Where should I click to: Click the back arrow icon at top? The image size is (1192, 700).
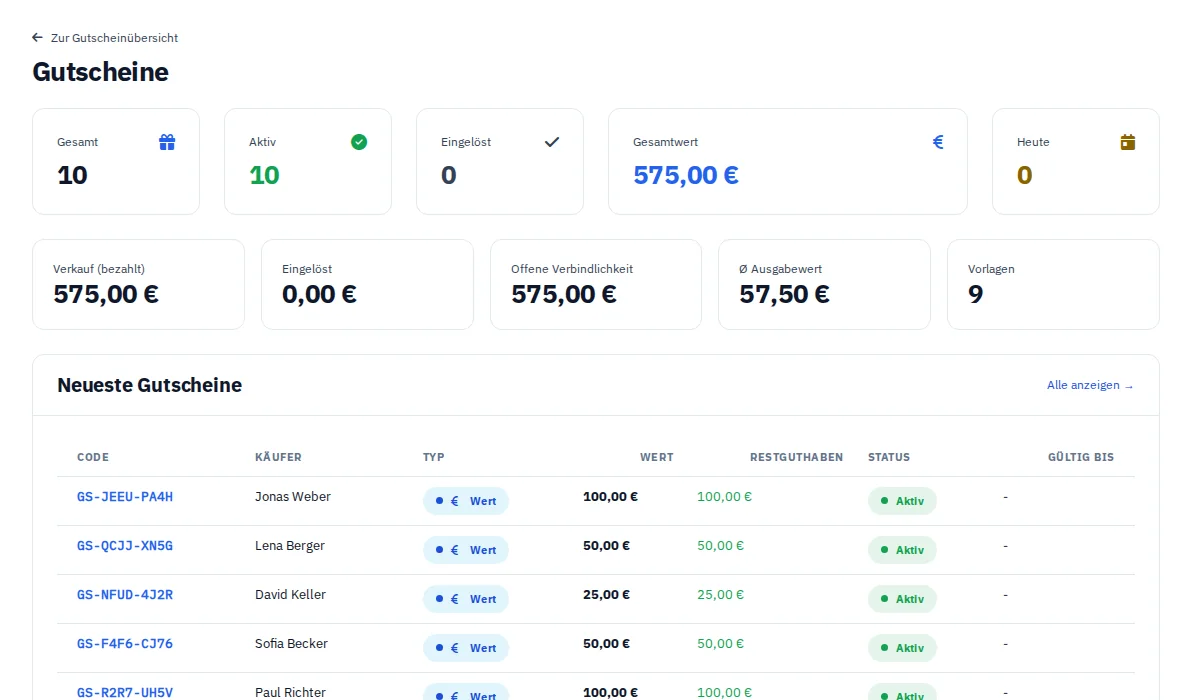click(x=37, y=37)
